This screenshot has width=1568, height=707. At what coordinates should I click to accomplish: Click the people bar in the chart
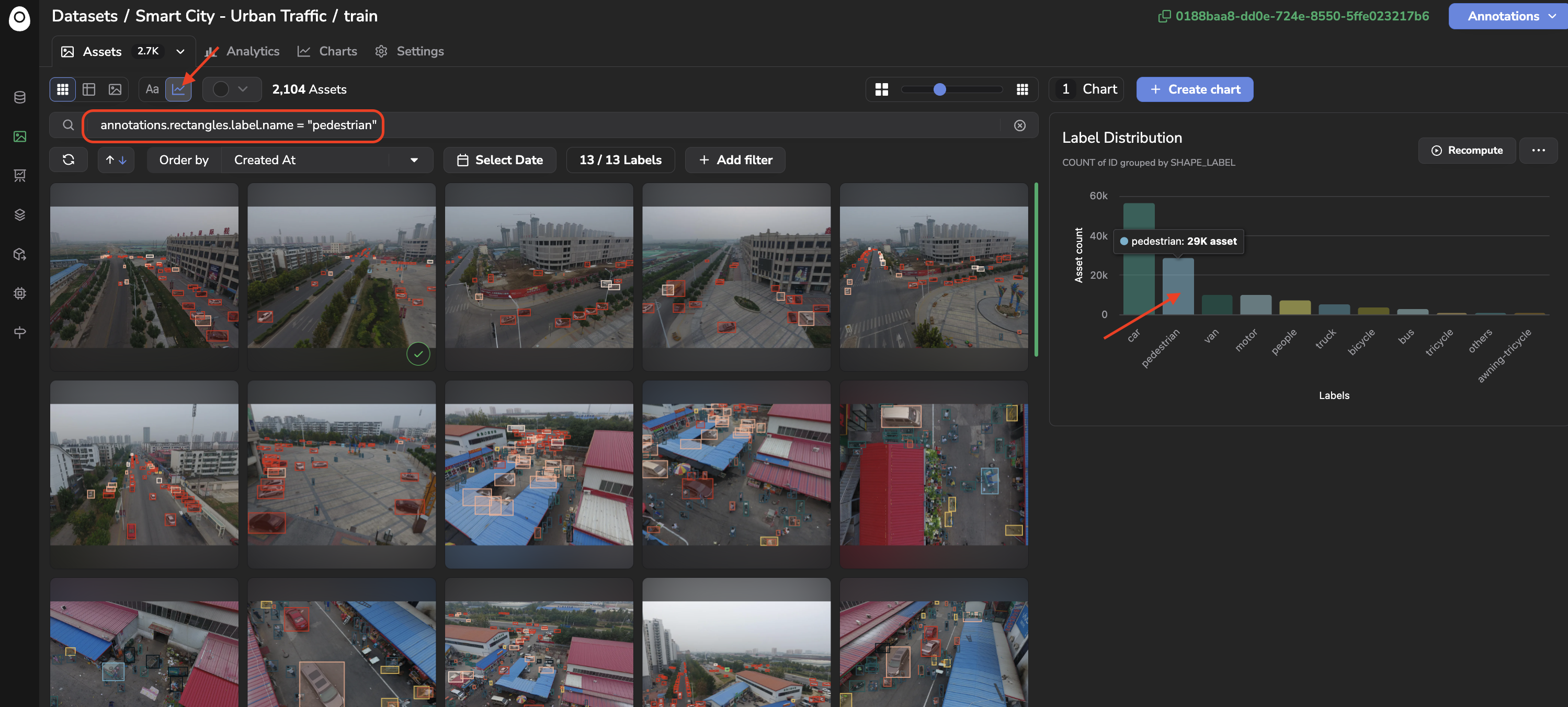pos(1294,307)
